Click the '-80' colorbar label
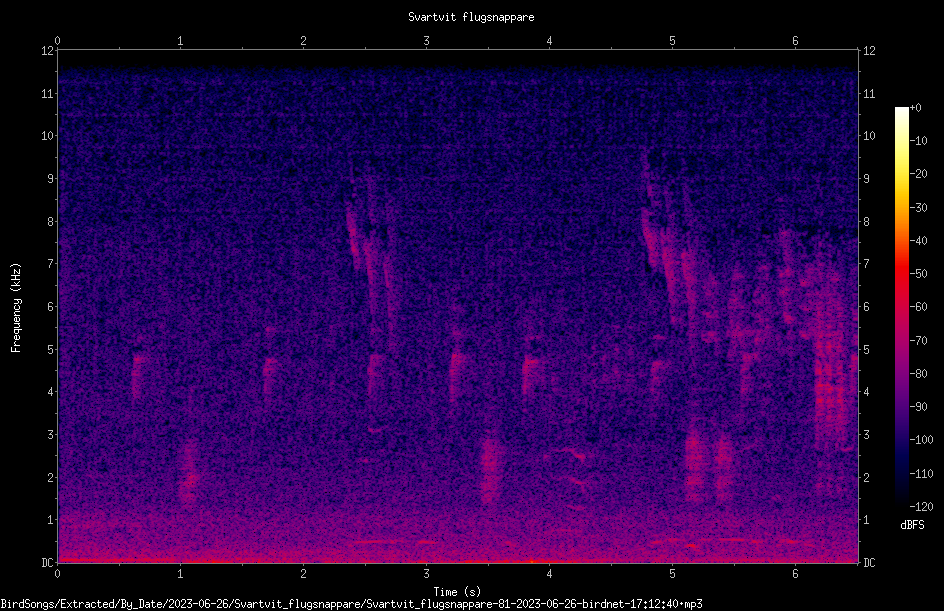The width and height of the screenshot is (944, 611). coord(918,374)
